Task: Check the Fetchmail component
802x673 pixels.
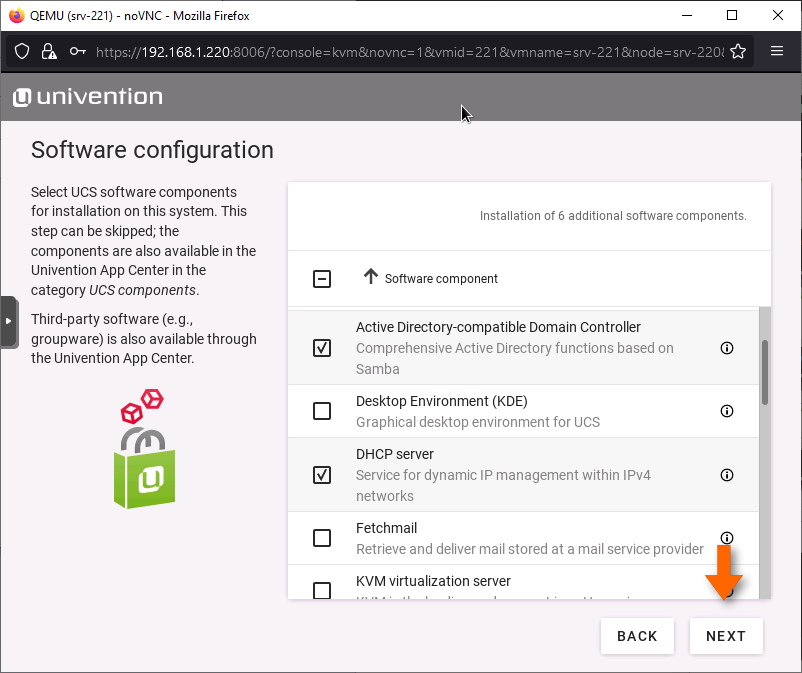Action: pos(322,538)
